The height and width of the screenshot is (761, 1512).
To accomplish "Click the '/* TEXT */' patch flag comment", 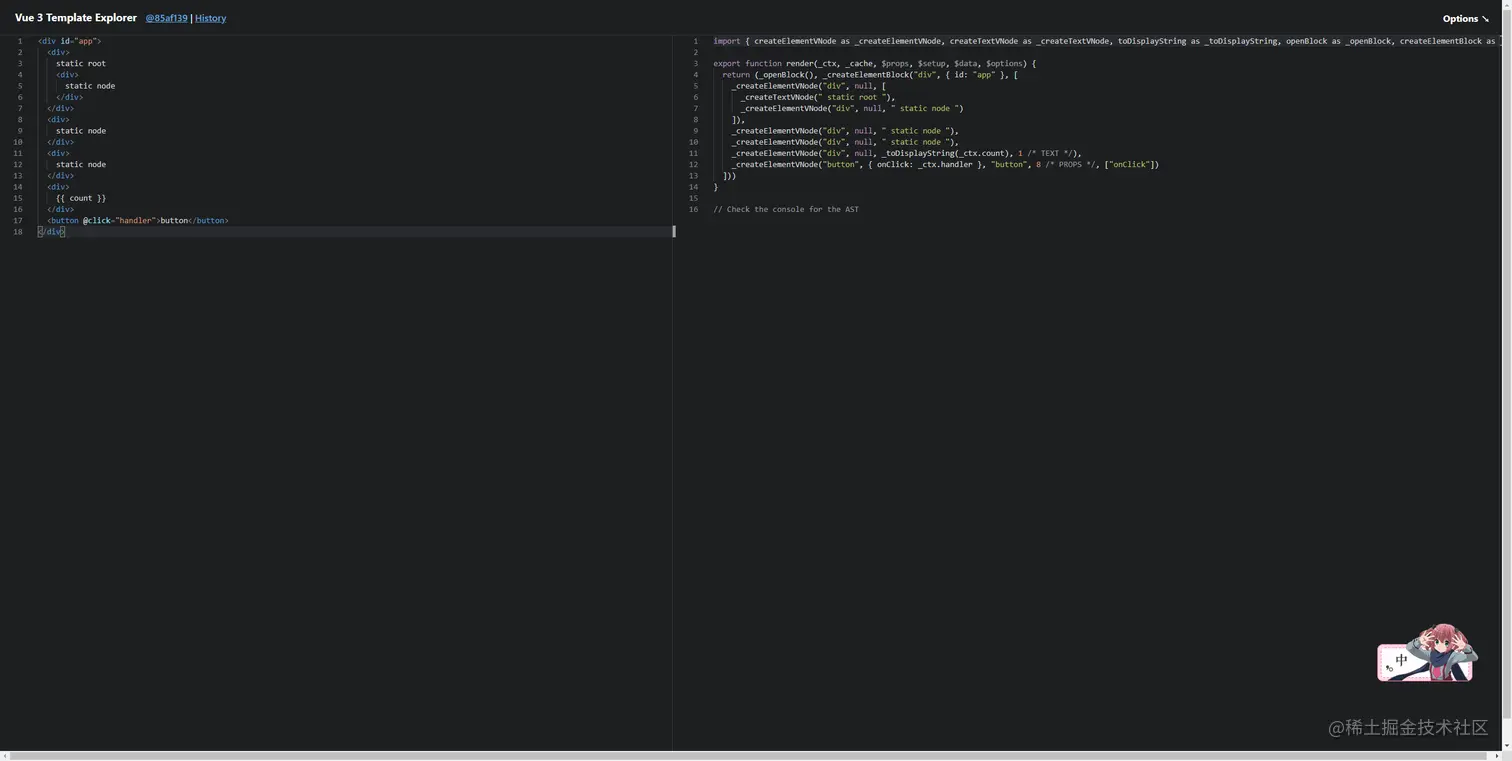I will [x=1050, y=153].
